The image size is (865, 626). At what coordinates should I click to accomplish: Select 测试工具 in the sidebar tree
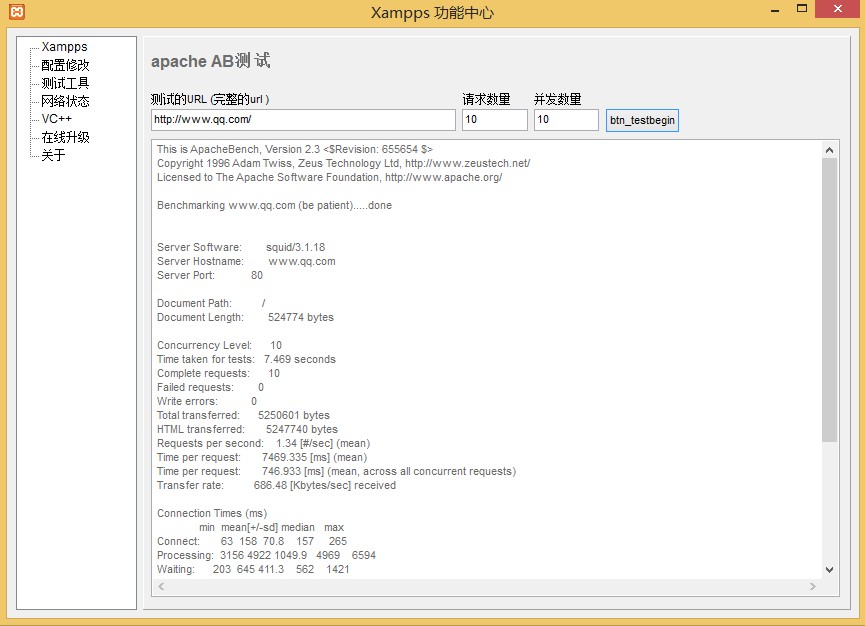tap(65, 83)
